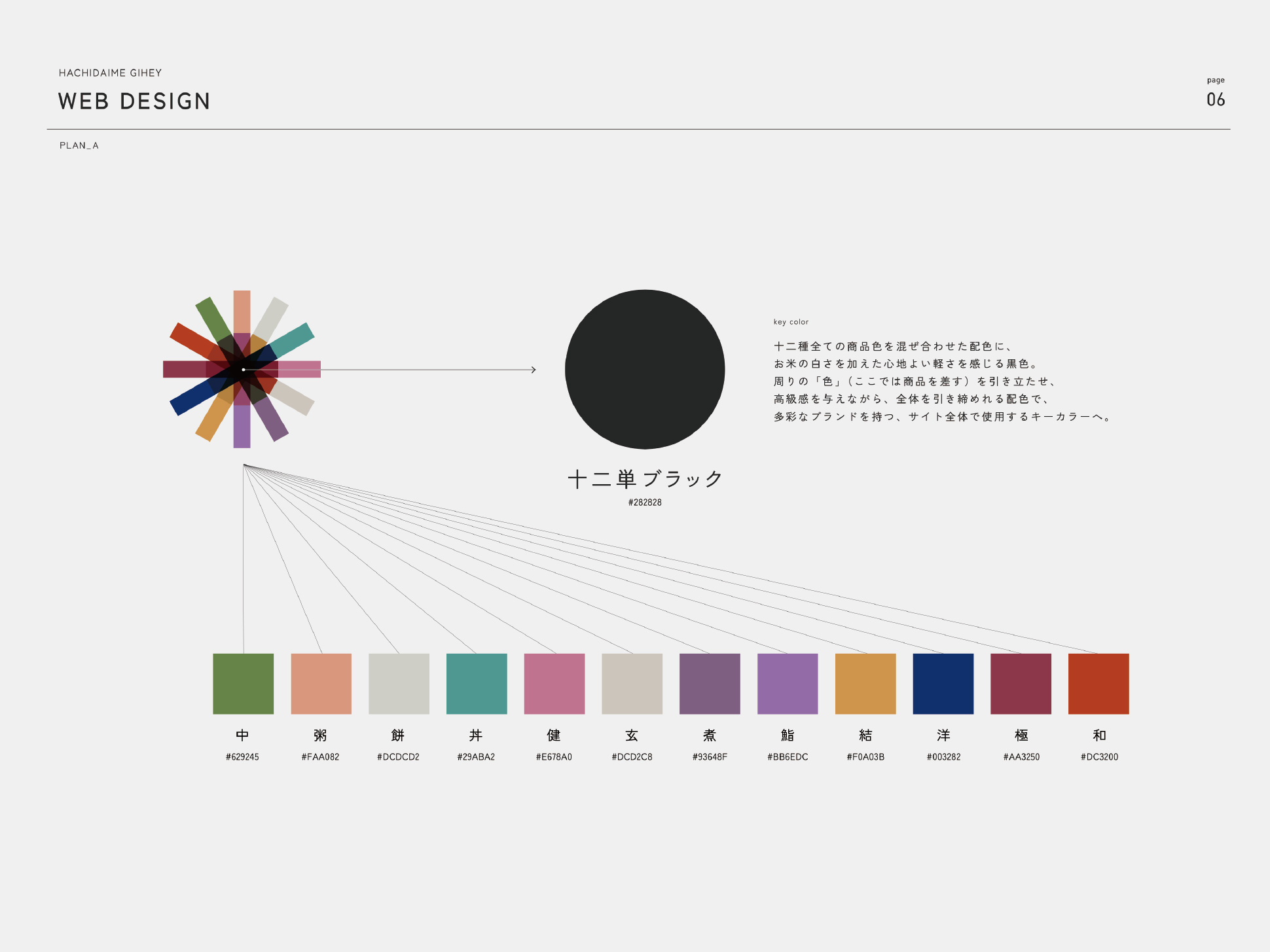Click the red-orange swatch labeled #DC3200
The image size is (1270, 952).
pos(1098,683)
